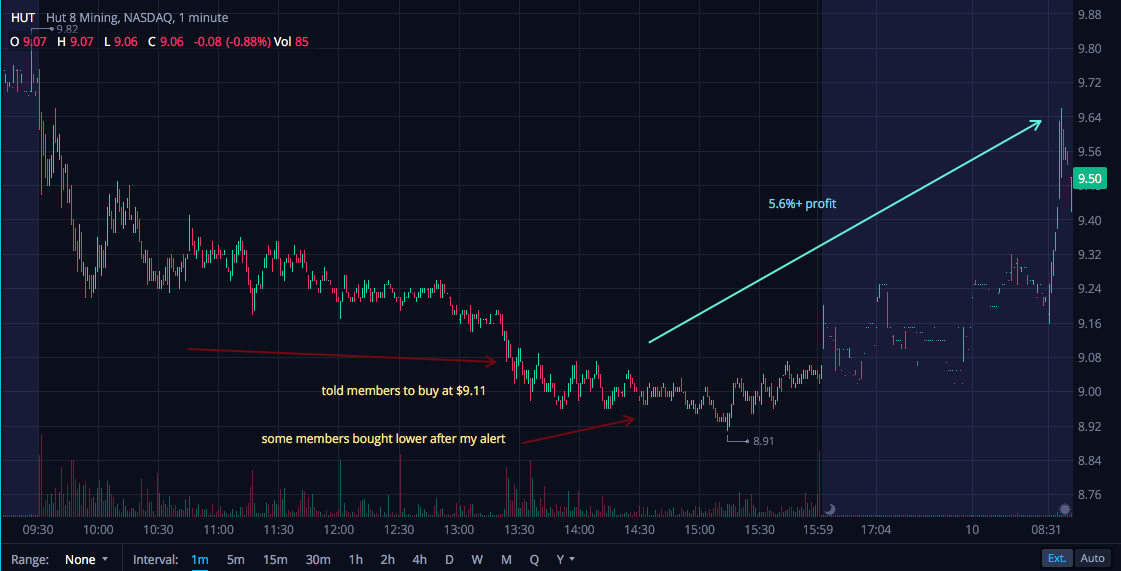The image size is (1121, 571).
Task: Select the 1m interval
Action: (199, 560)
